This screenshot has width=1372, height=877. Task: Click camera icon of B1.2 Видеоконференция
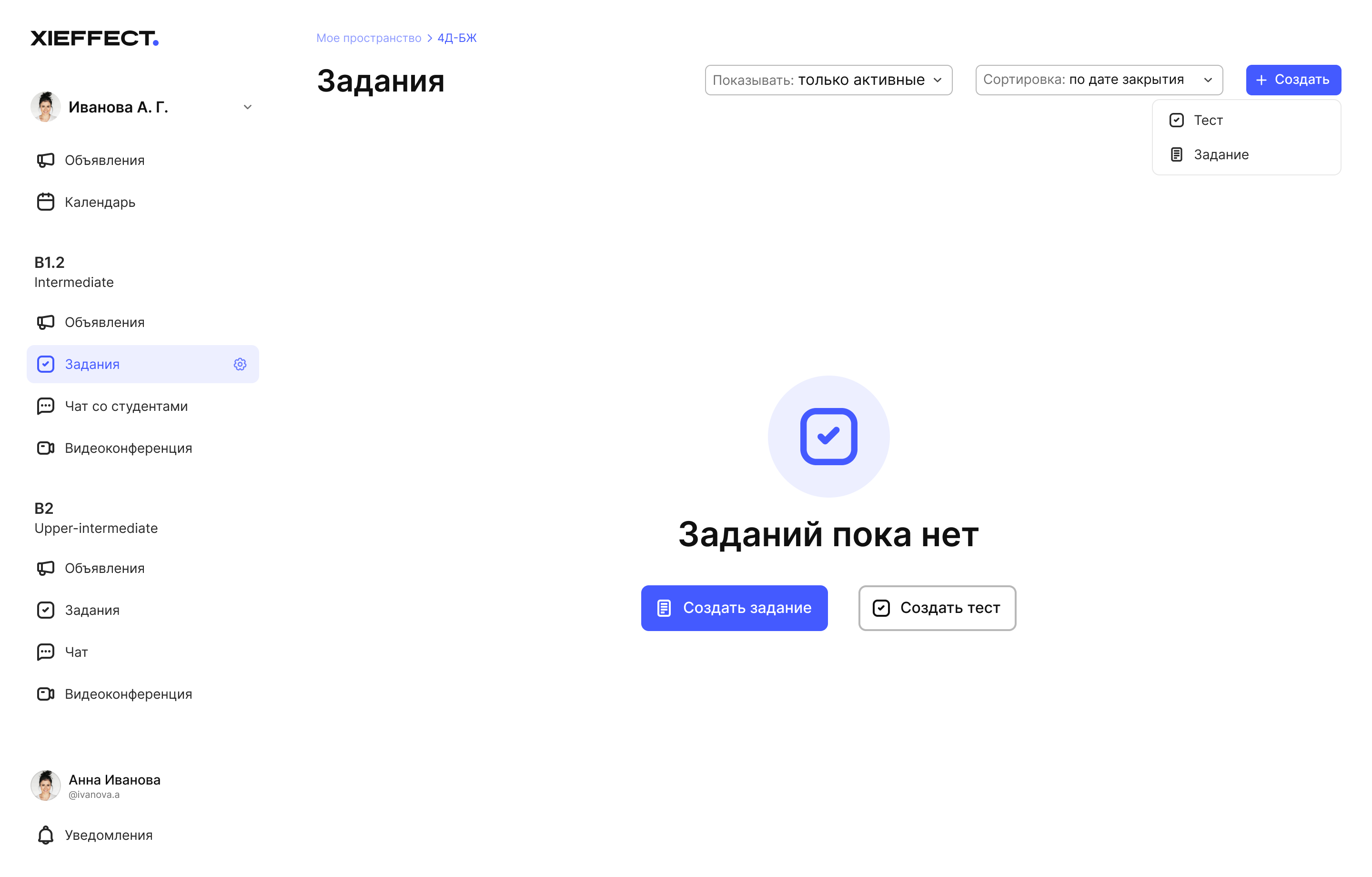coord(46,448)
